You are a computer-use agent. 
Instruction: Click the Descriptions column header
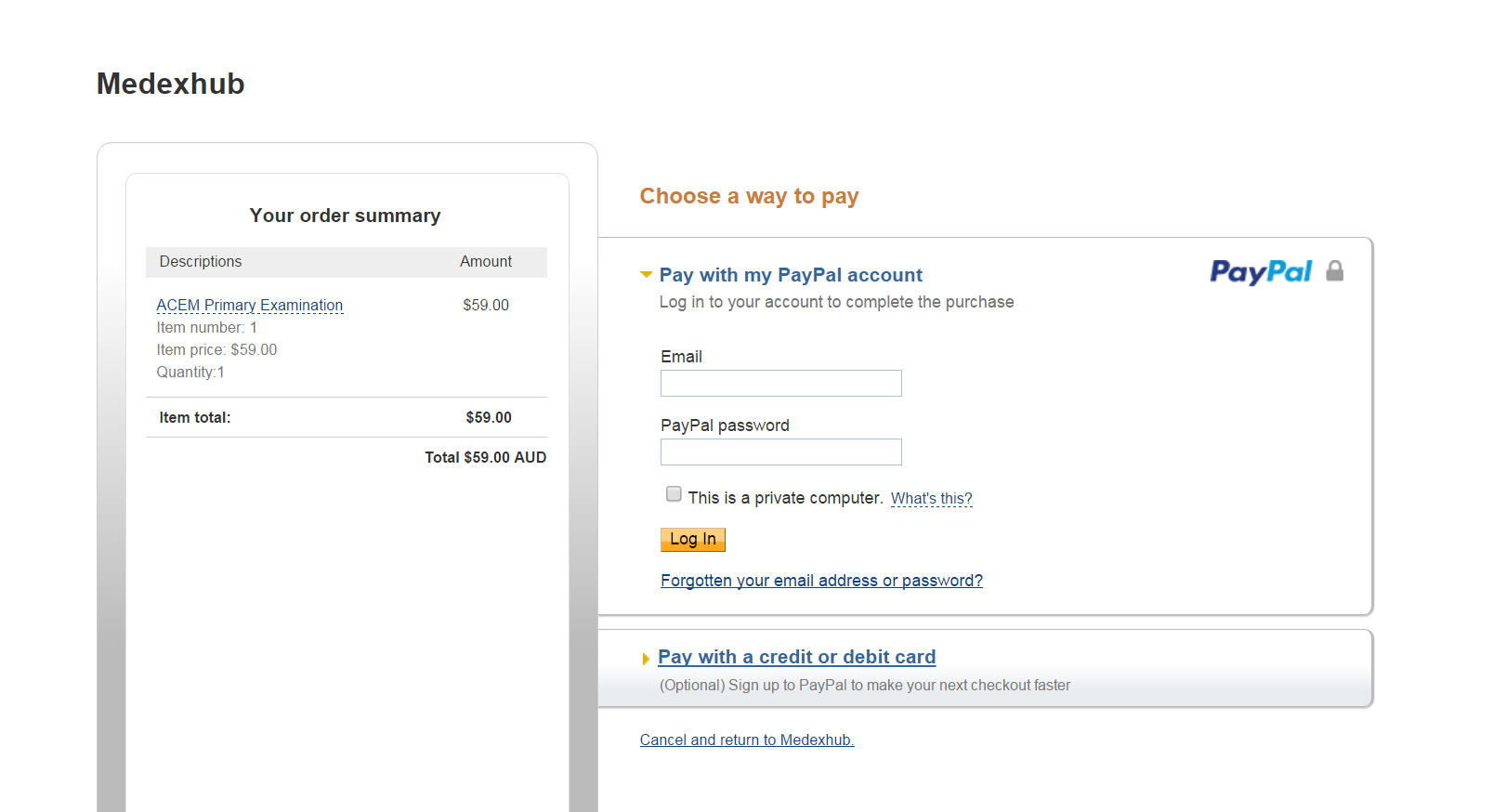201,262
